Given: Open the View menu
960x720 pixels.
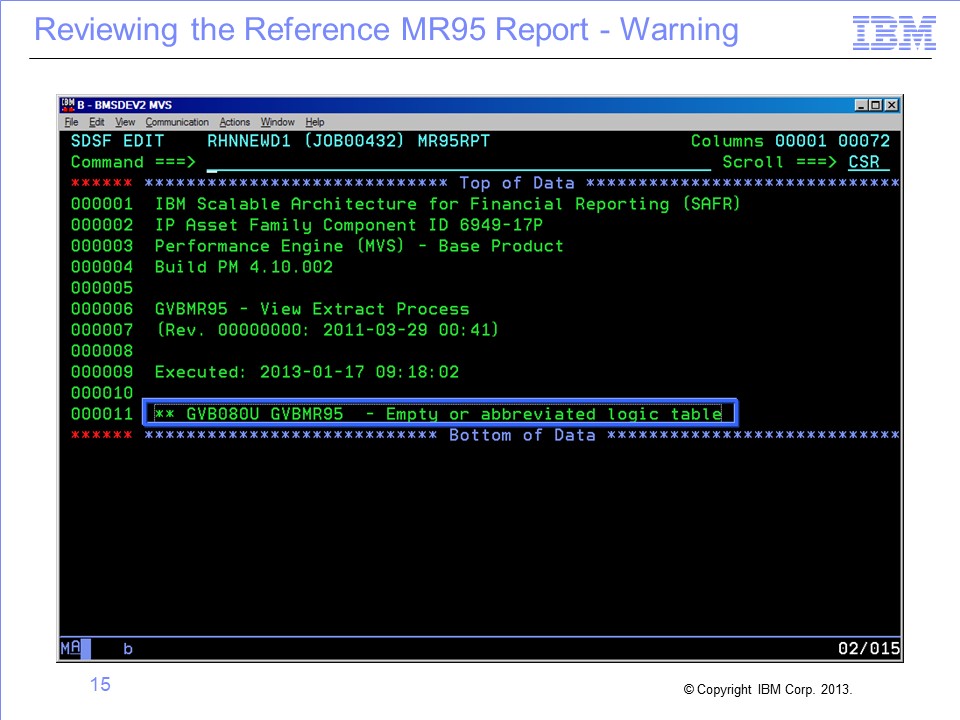Looking at the screenshot, I should (125, 122).
